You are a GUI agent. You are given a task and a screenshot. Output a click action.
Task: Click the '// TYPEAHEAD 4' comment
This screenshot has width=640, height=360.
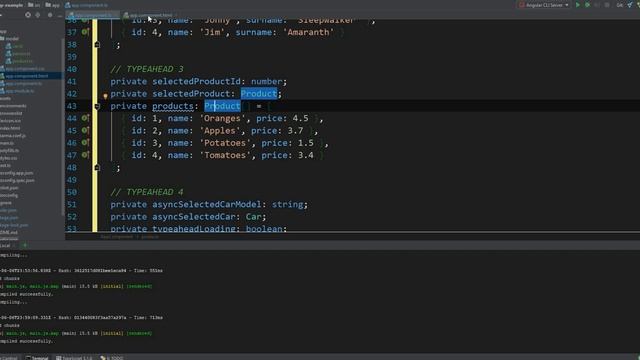147,192
